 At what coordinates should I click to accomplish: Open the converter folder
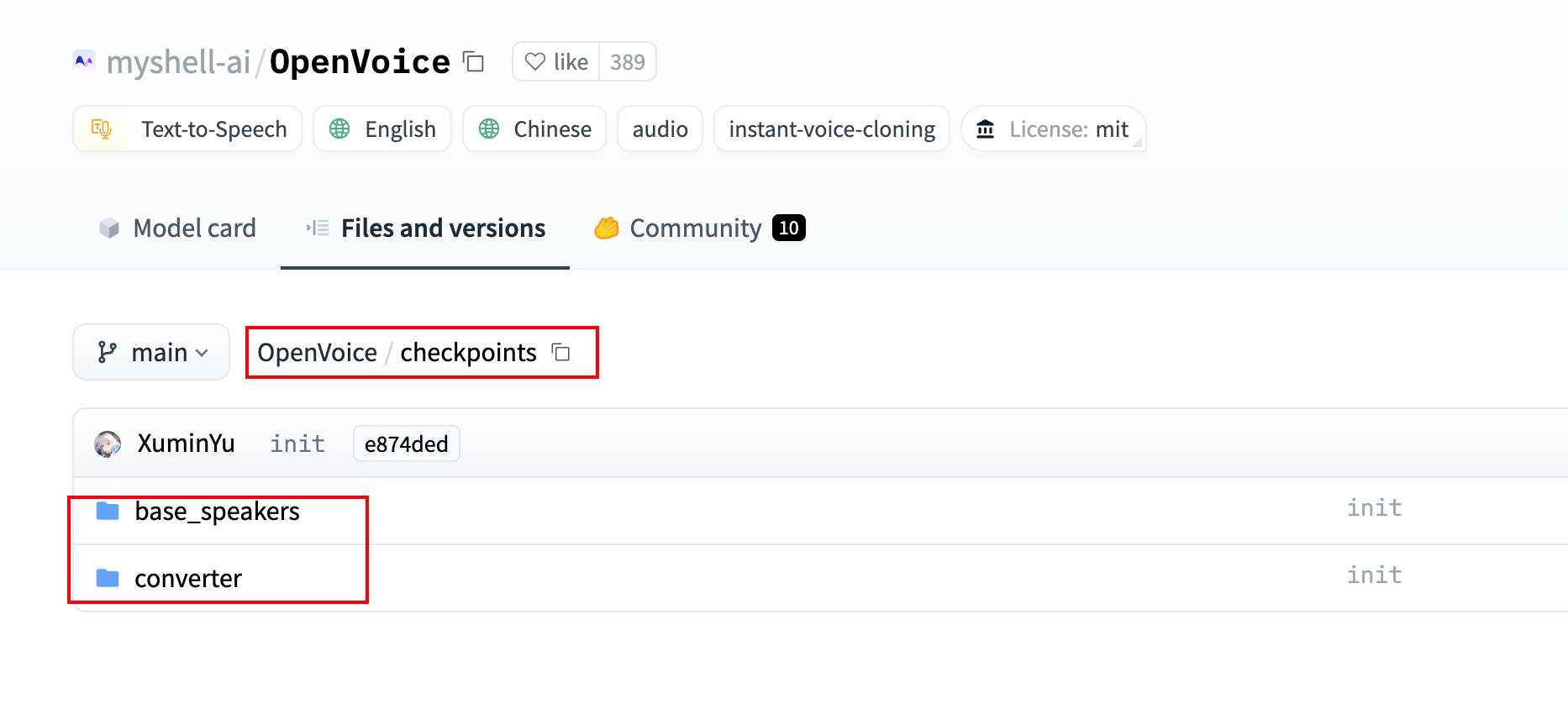tap(188, 579)
